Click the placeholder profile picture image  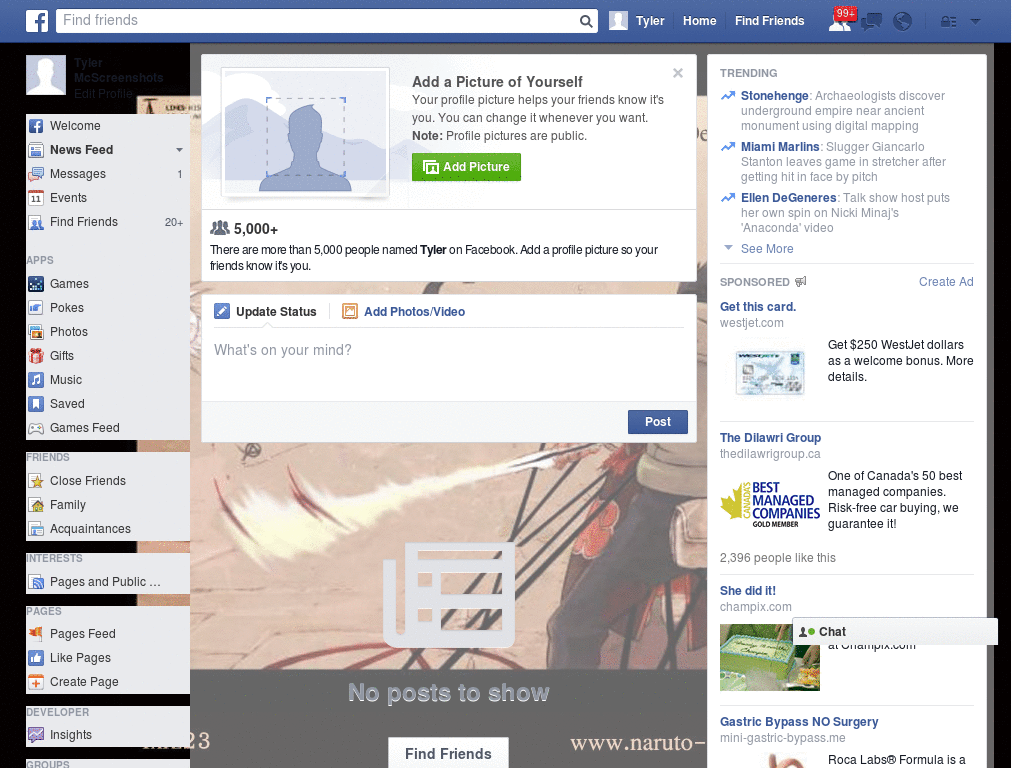pos(306,132)
